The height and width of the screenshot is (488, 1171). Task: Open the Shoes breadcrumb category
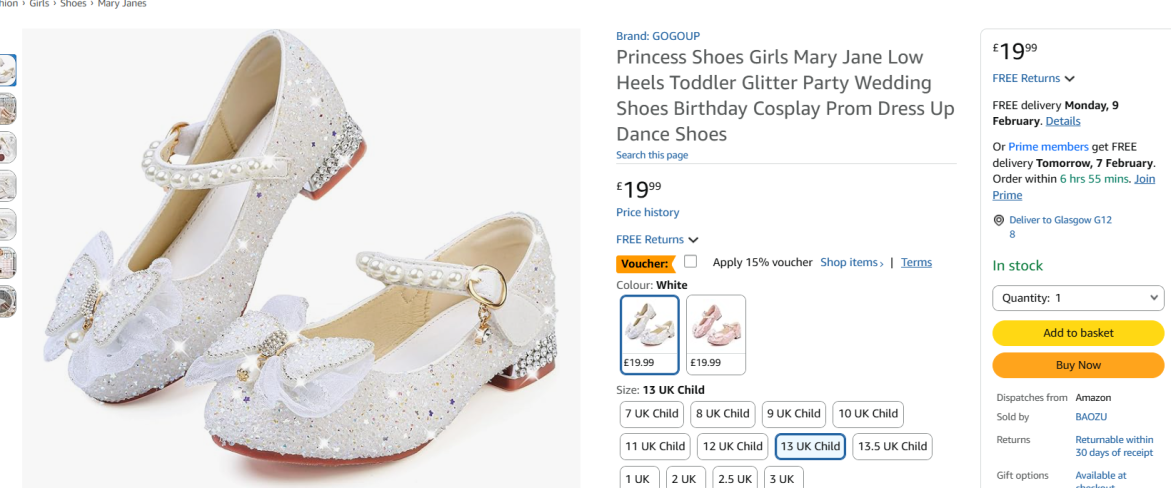(73, 4)
